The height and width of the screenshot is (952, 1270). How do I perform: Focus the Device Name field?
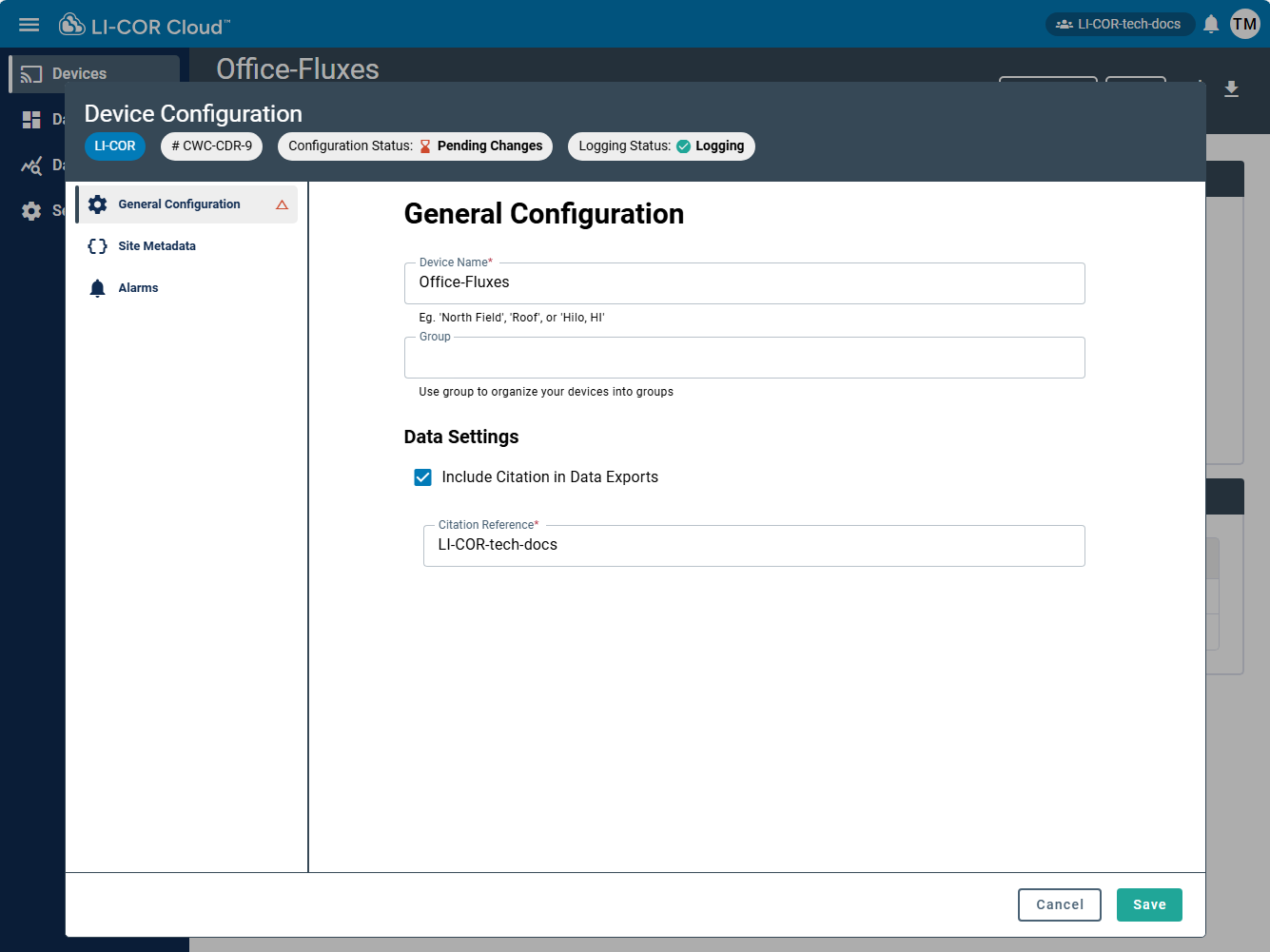coord(745,283)
